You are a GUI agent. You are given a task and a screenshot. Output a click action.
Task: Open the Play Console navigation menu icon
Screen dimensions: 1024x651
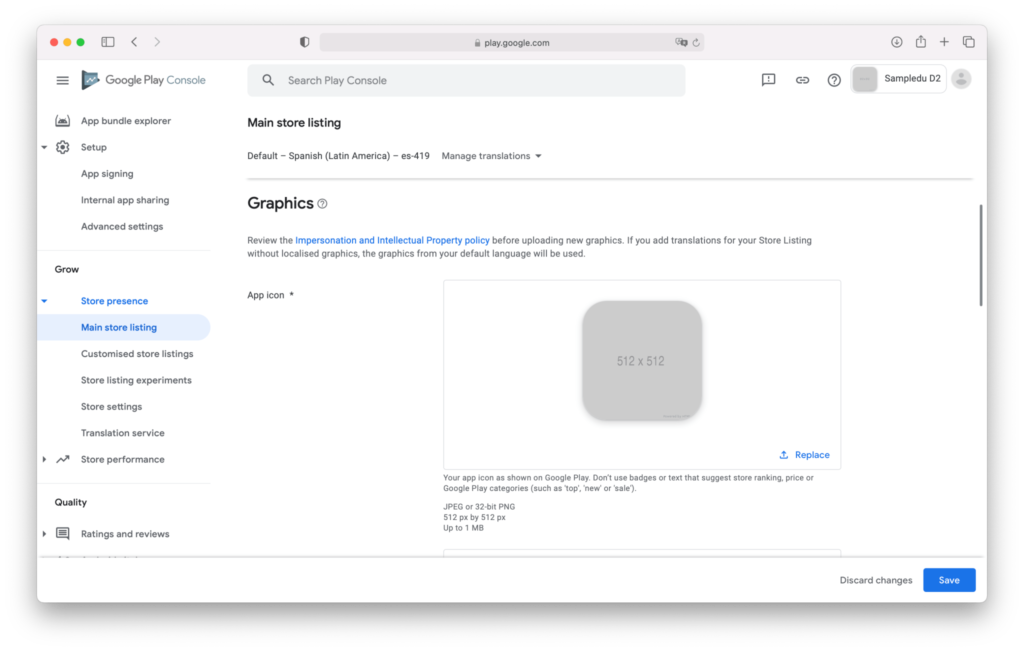click(x=62, y=79)
